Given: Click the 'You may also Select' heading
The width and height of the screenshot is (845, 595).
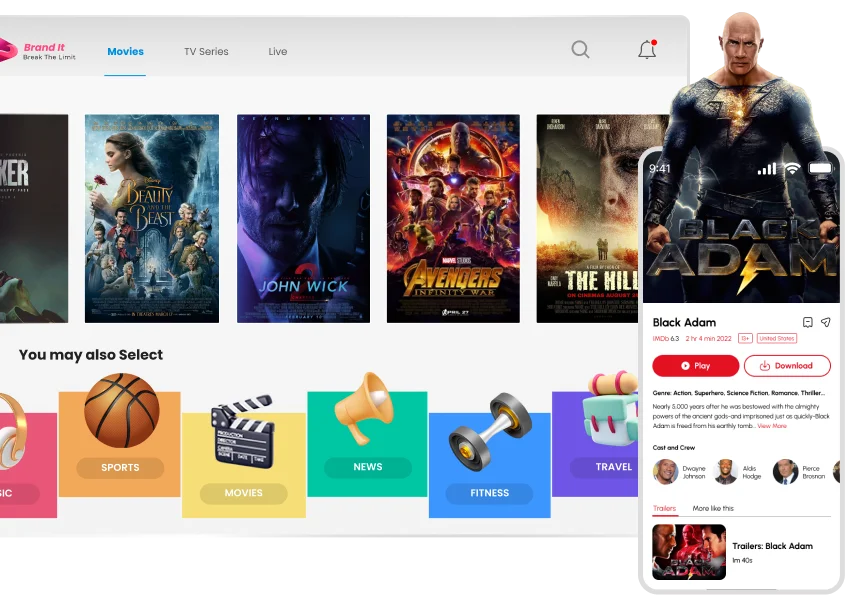Looking at the screenshot, I should click(x=91, y=355).
